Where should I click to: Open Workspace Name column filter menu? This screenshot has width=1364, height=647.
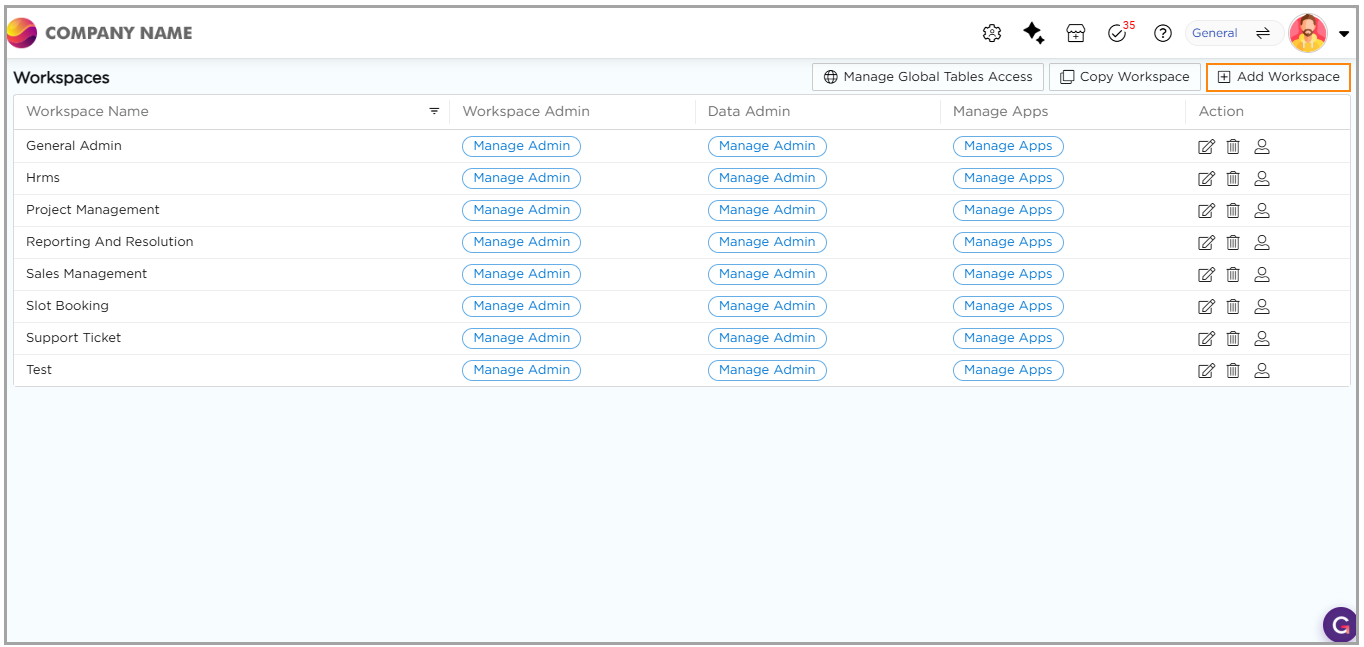[434, 111]
